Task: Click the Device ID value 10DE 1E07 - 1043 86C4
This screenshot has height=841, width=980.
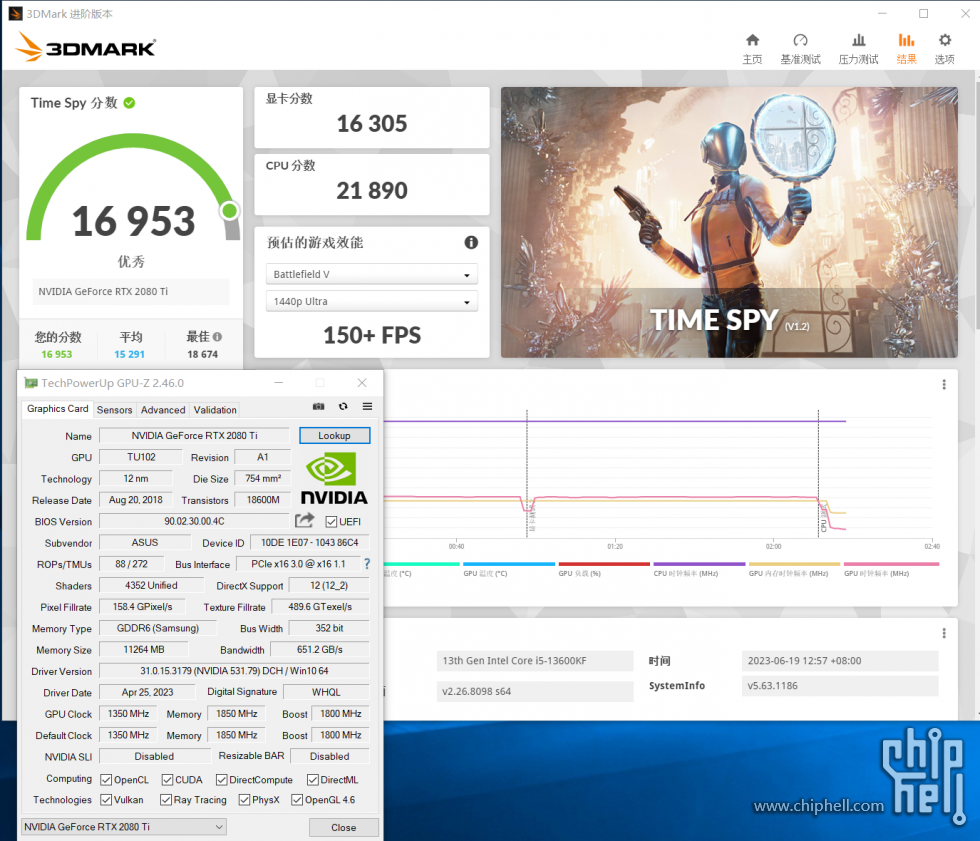Action: [x=310, y=543]
